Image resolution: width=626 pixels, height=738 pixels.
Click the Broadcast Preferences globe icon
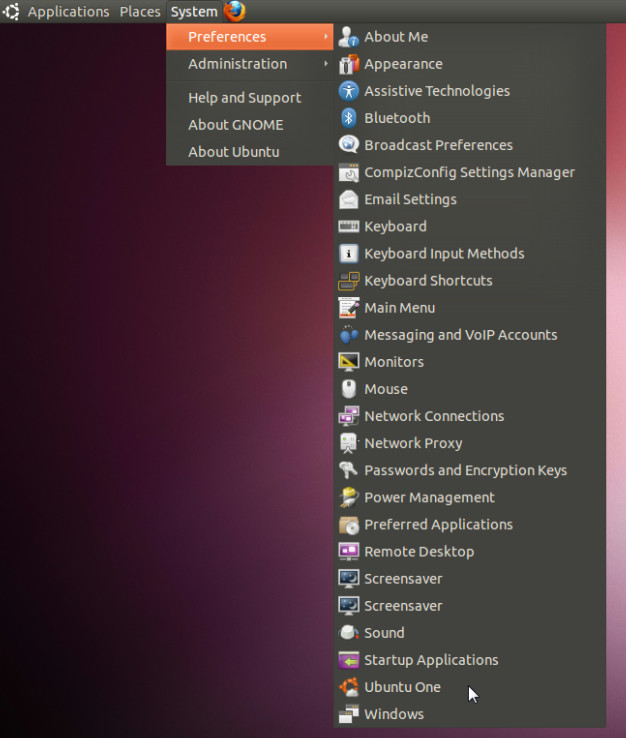(349, 145)
